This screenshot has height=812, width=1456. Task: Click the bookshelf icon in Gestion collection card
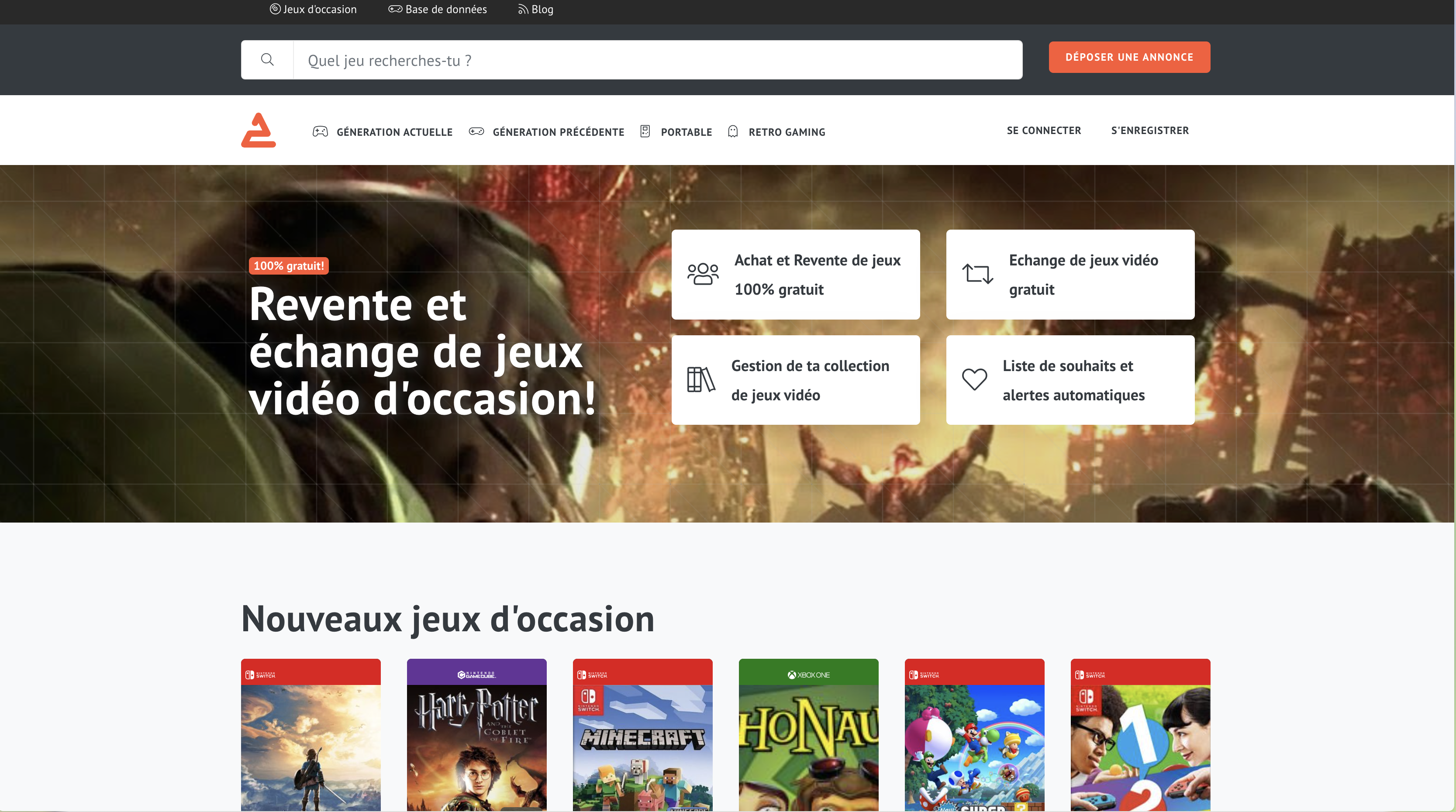tap(701, 379)
